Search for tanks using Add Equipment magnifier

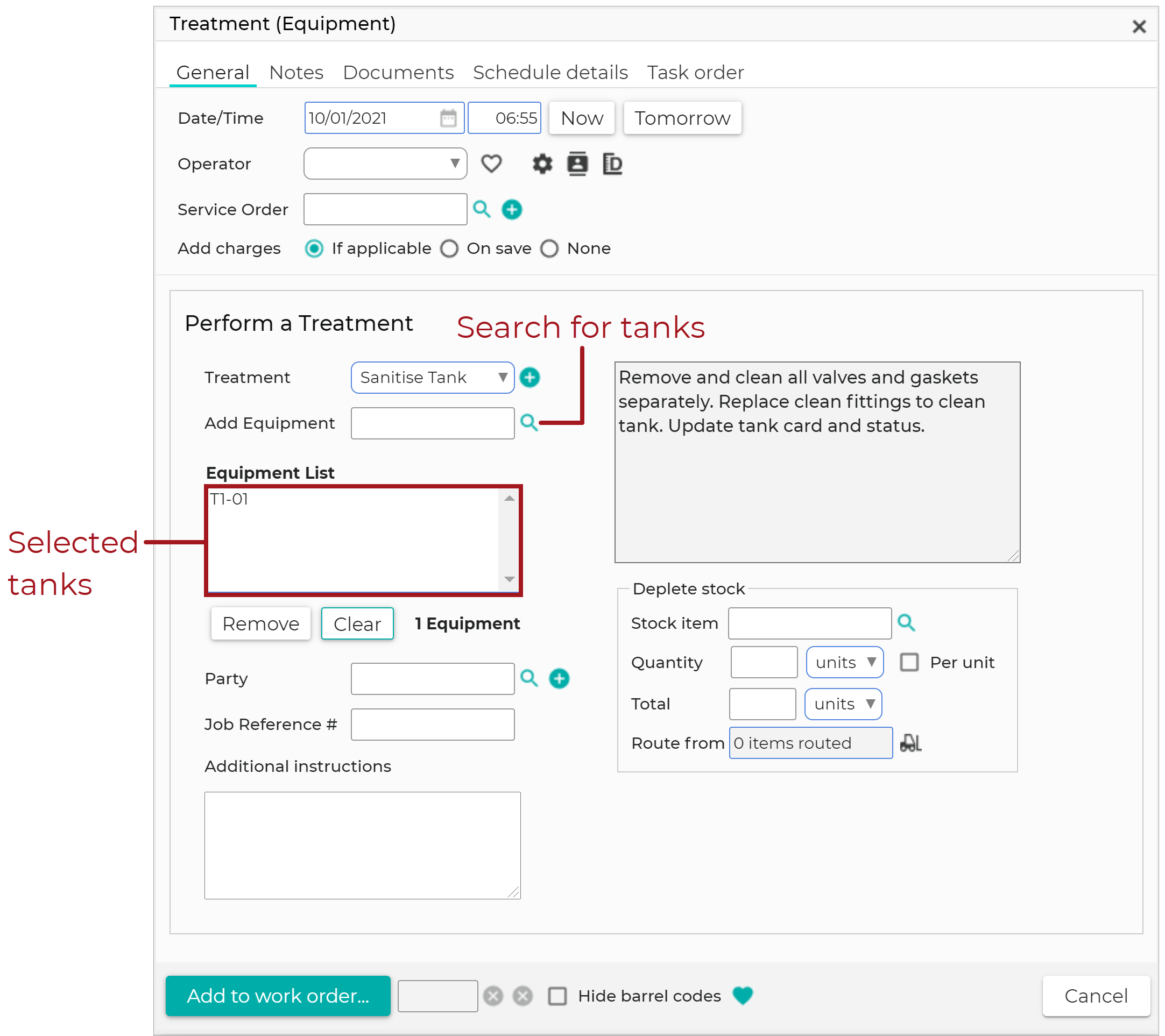[529, 423]
